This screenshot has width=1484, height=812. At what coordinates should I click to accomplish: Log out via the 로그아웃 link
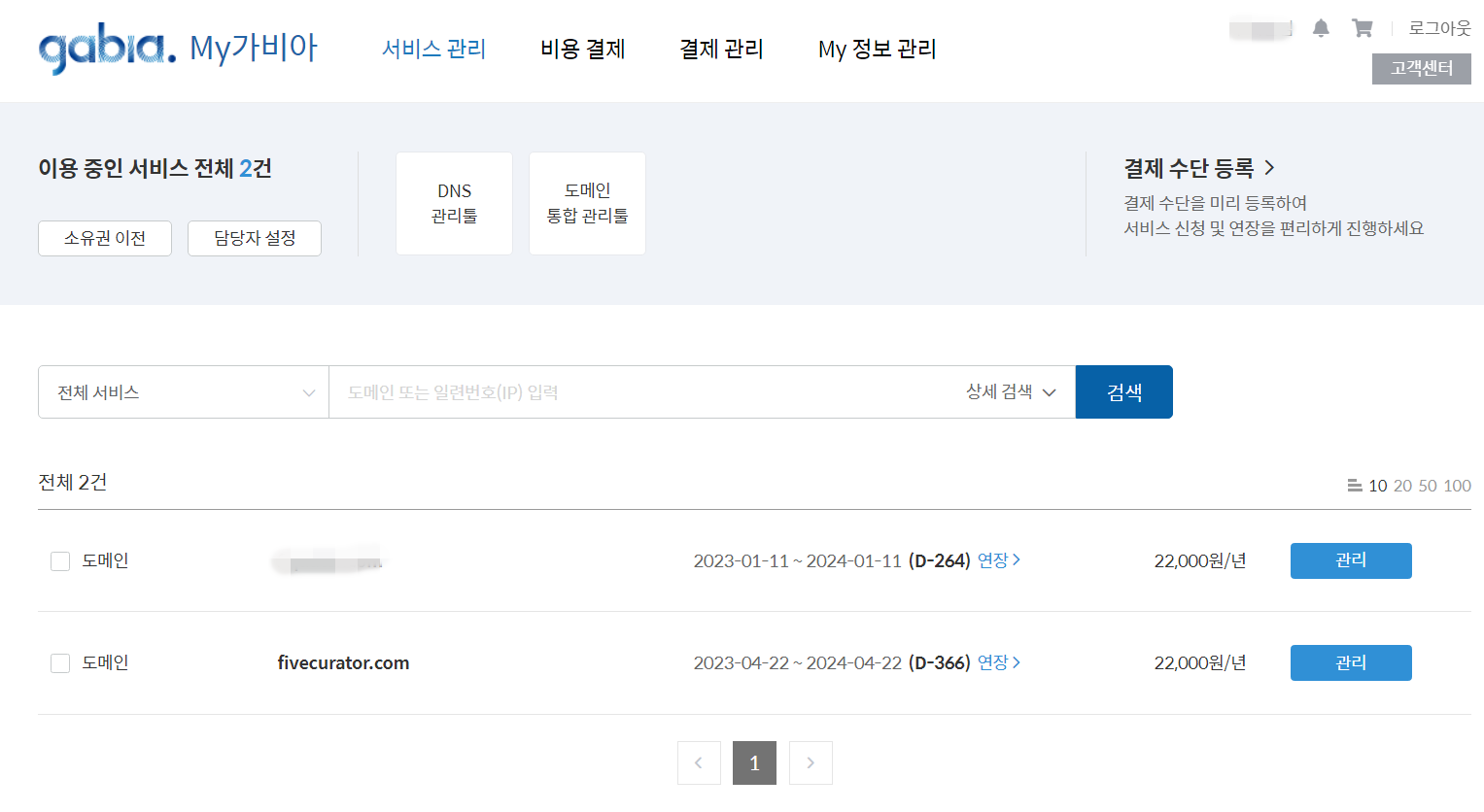click(1441, 27)
